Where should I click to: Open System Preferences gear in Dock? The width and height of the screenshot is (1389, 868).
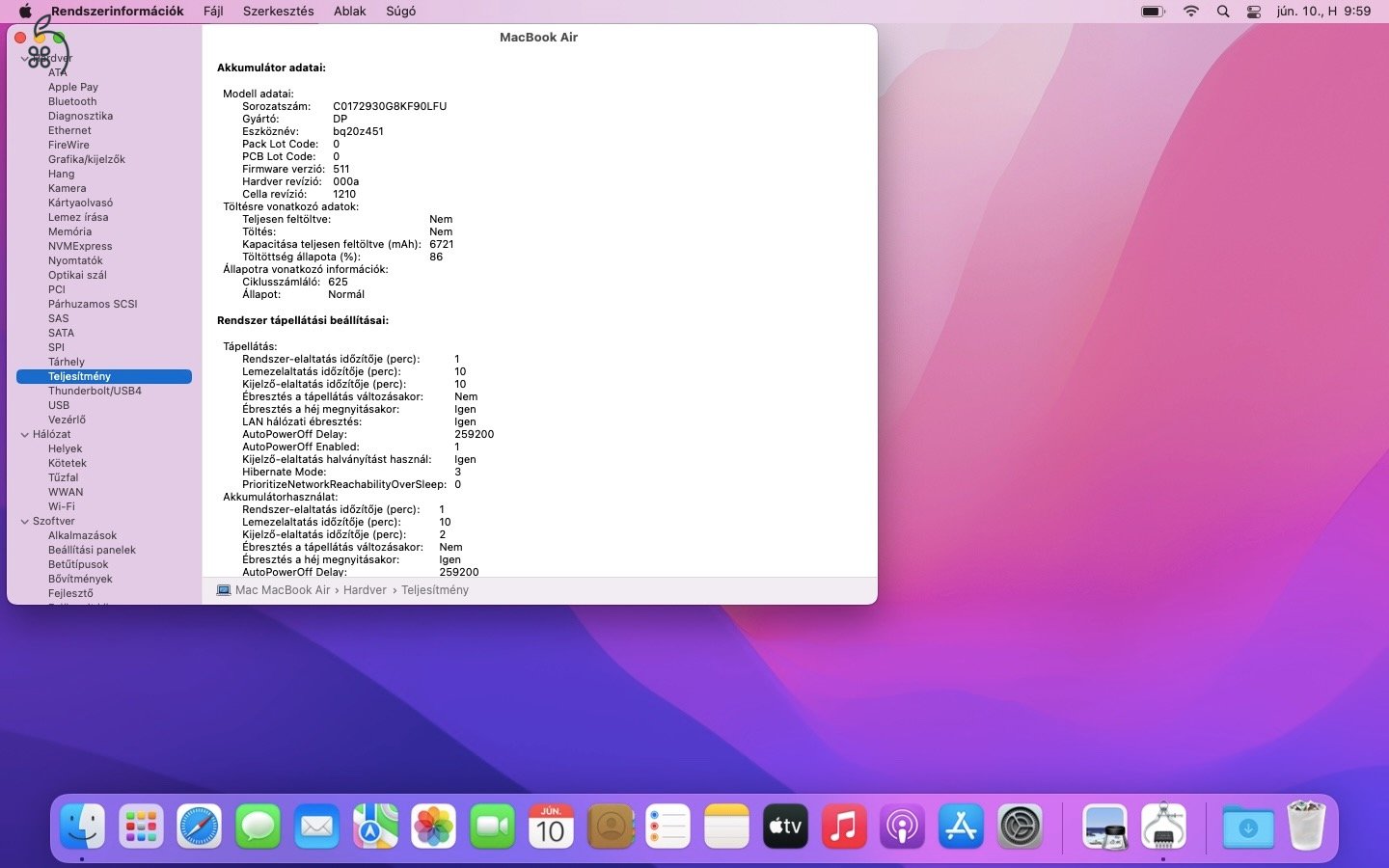1020,827
